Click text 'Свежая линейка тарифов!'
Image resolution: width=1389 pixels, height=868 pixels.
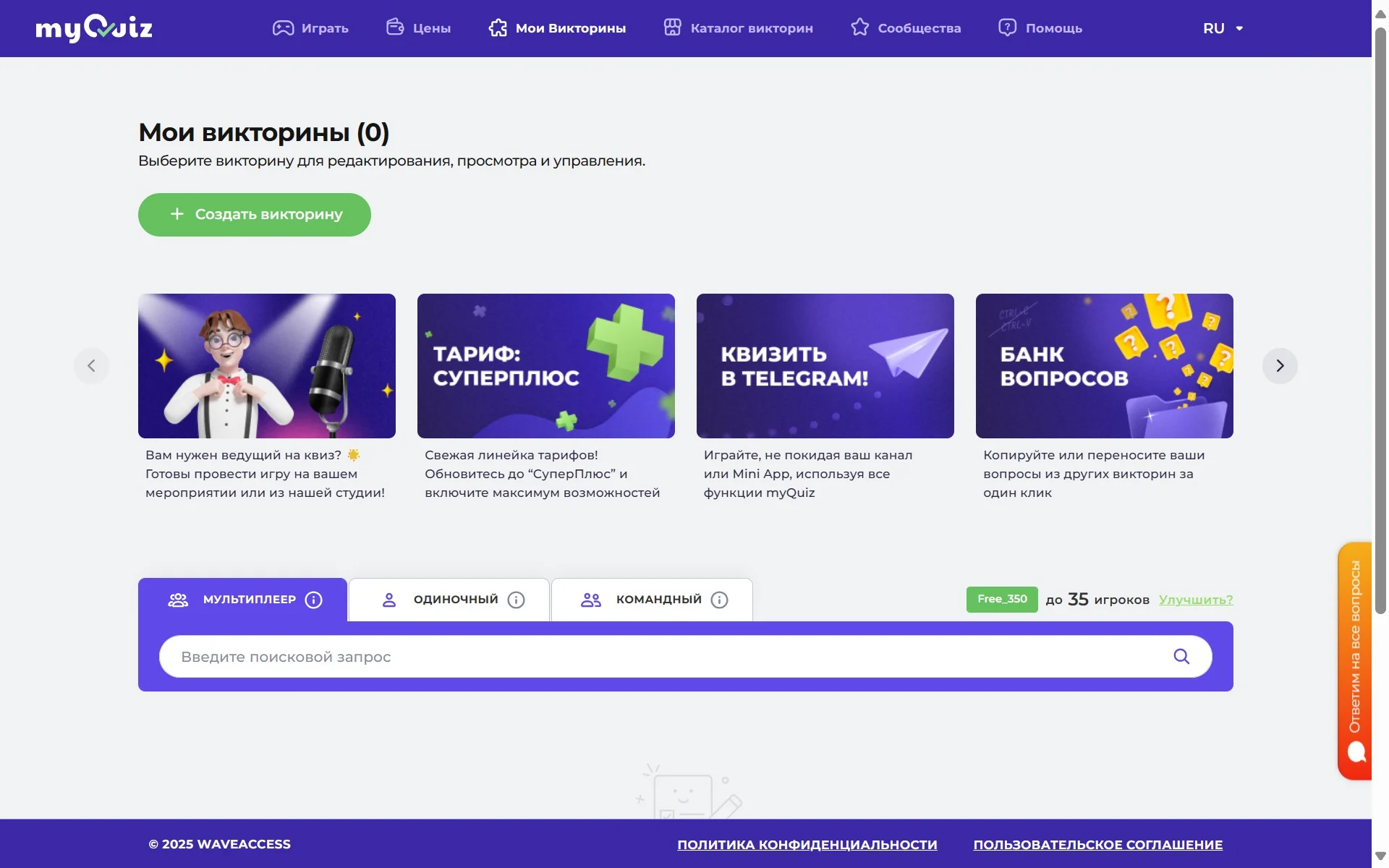click(511, 455)
